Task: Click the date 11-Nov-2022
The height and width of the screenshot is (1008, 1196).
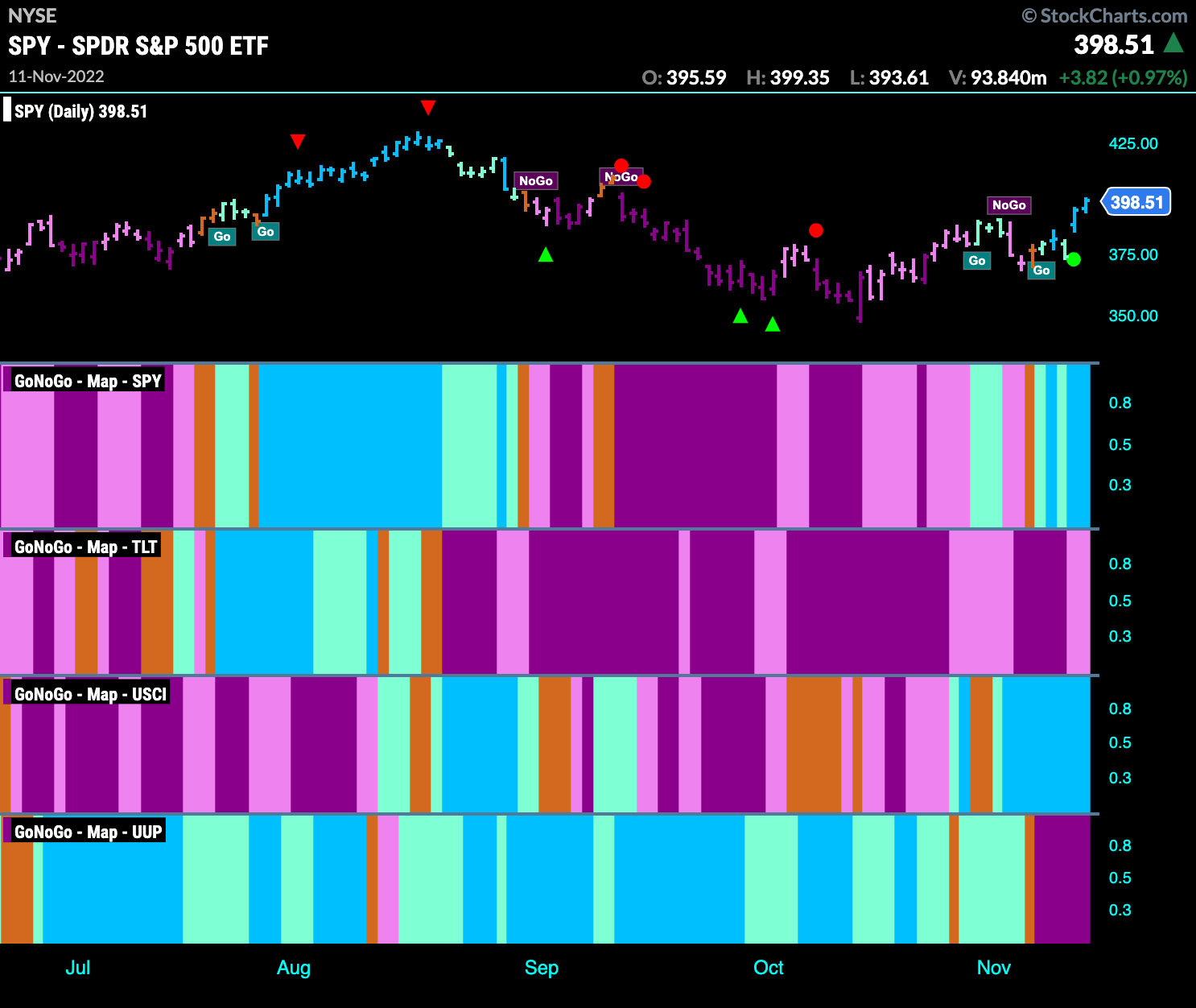Action: 56,76
